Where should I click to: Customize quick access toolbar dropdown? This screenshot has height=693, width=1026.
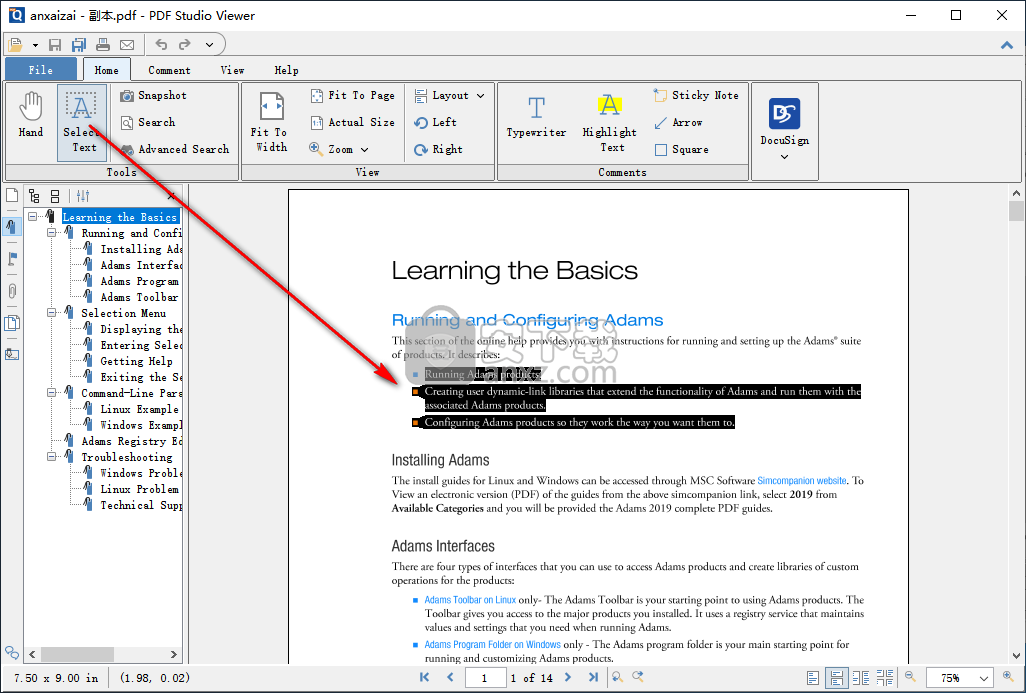[x=209, y=45]
